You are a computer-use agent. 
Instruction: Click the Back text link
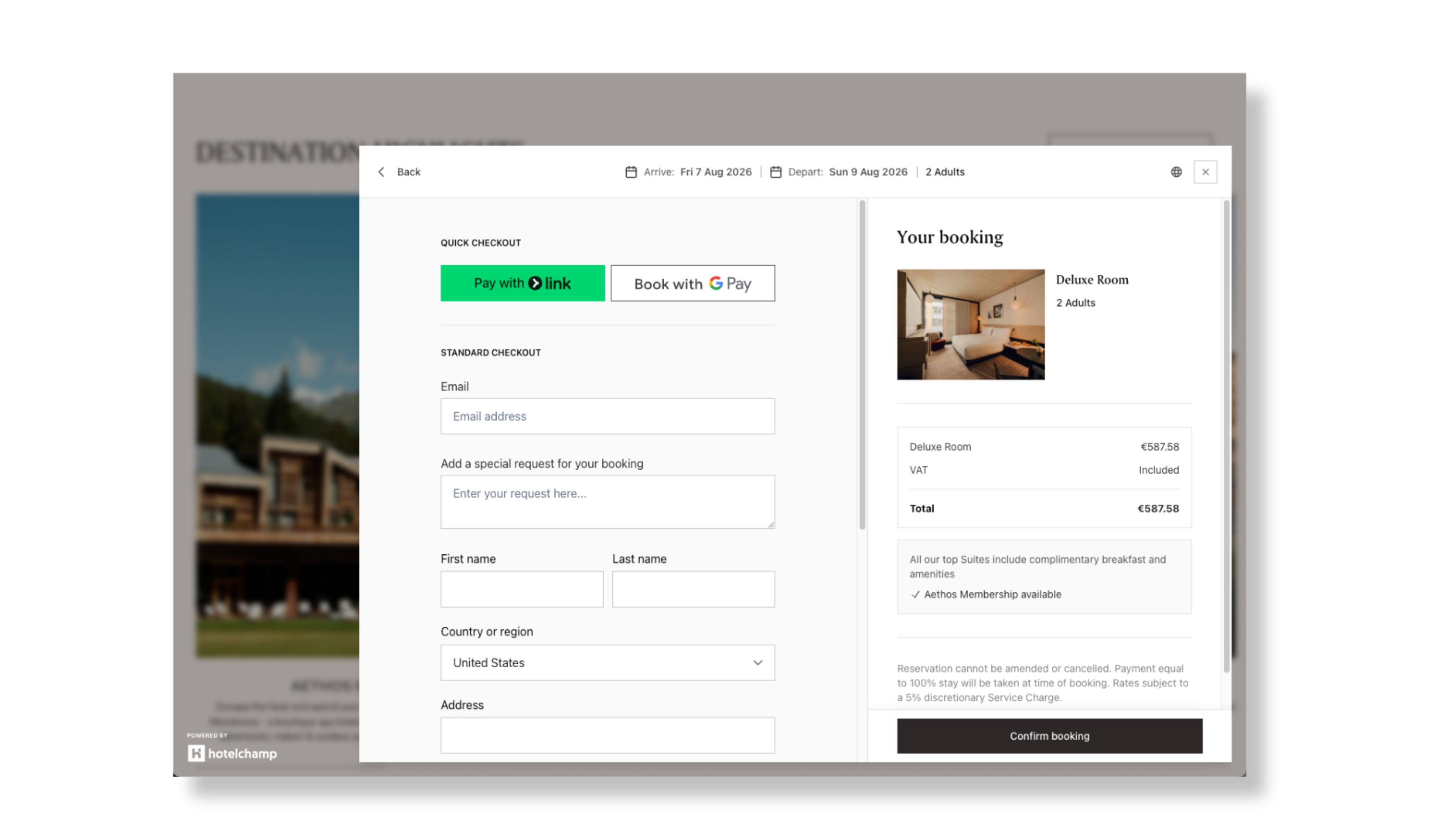pos(408,172)
